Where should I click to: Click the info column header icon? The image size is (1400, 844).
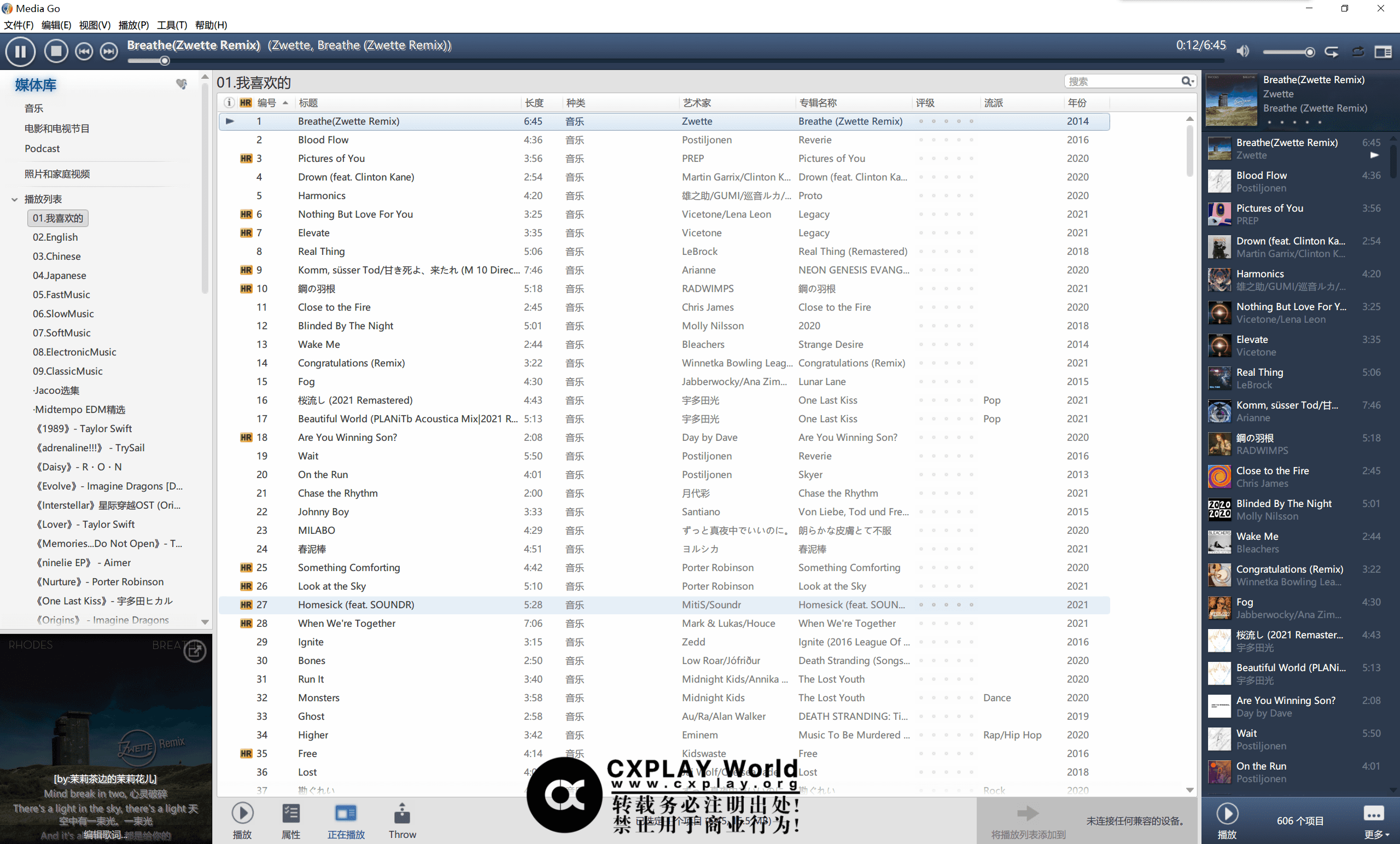229,103
